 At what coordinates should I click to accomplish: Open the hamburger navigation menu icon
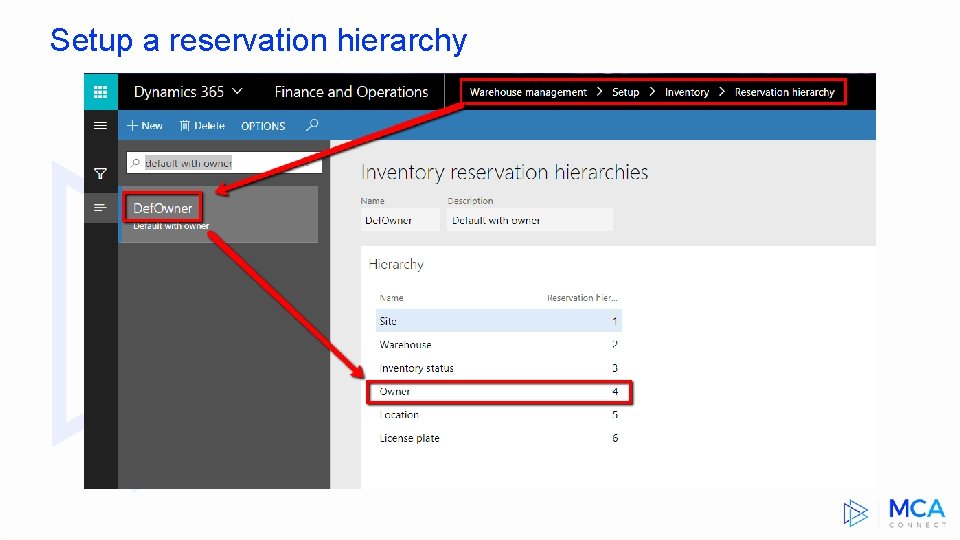100,126
